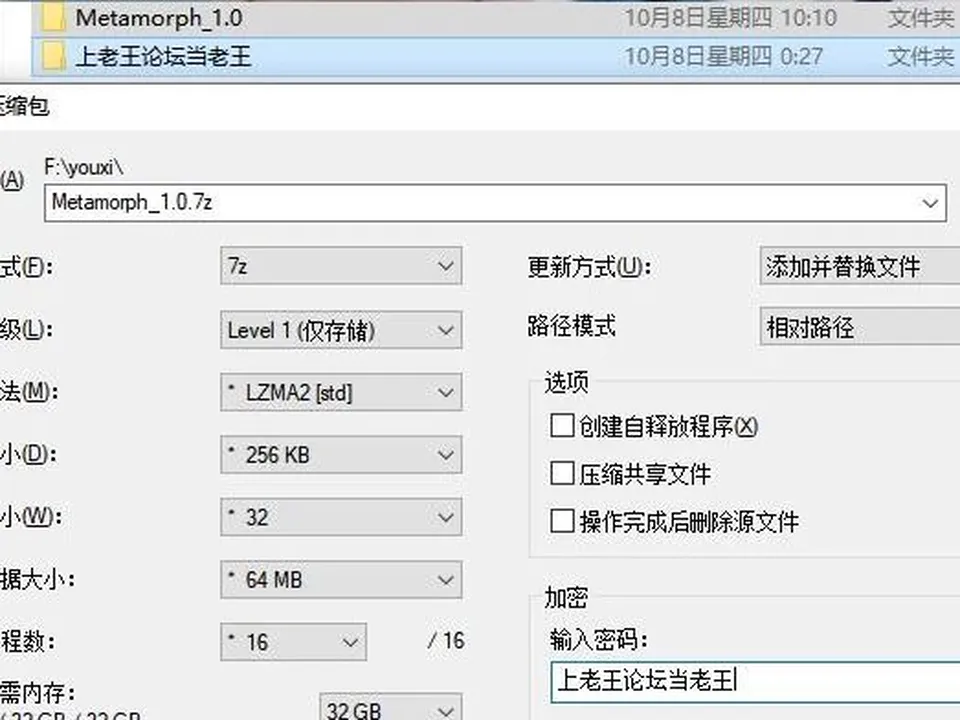Viewport: 960px width, 720px height.
Task: Expand the 32 GB memory limit dropdown
Action: click(391, 708)
